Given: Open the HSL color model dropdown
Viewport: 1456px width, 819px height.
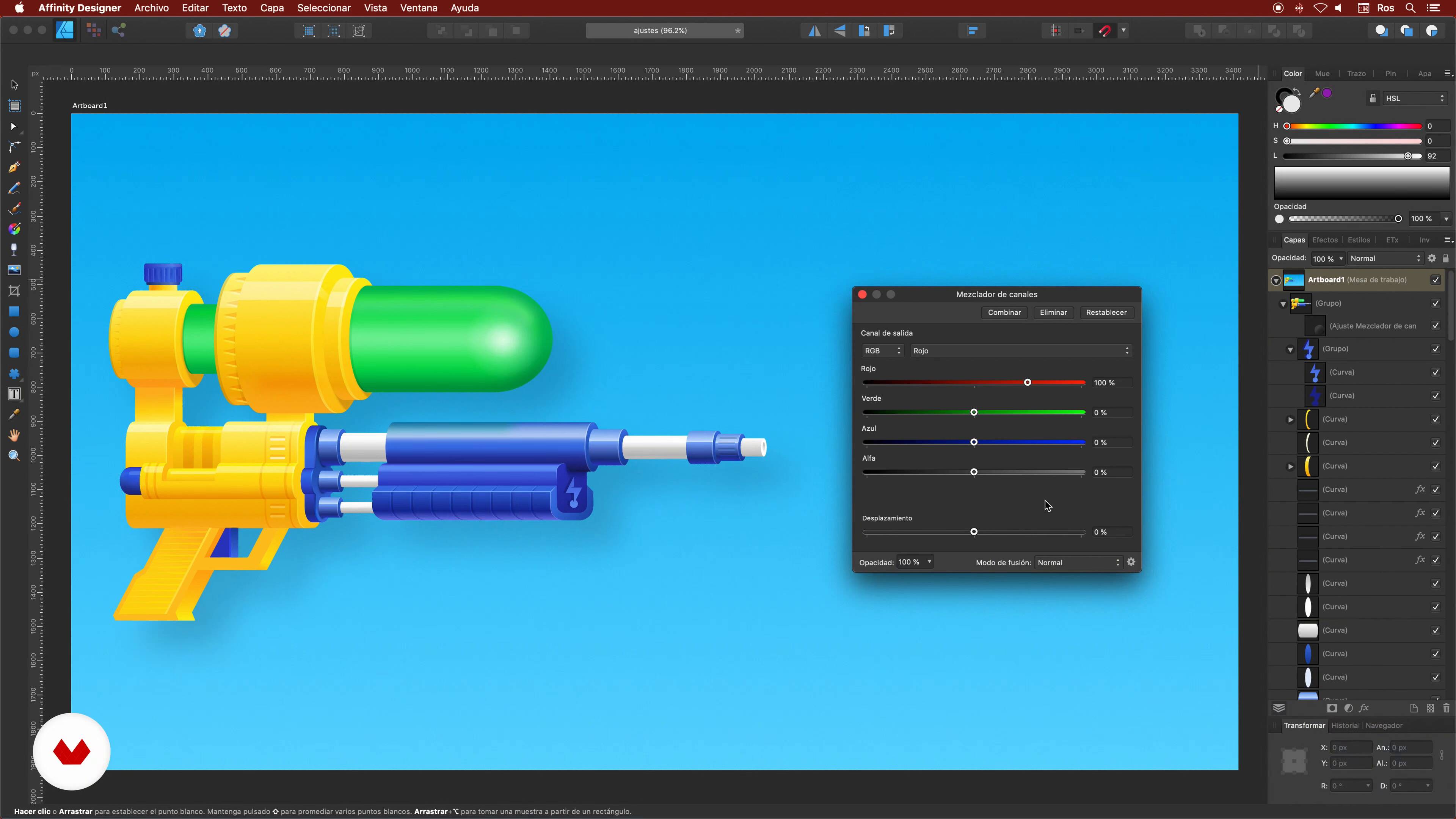Looking at the screenshot, I should pos(1415,98).
